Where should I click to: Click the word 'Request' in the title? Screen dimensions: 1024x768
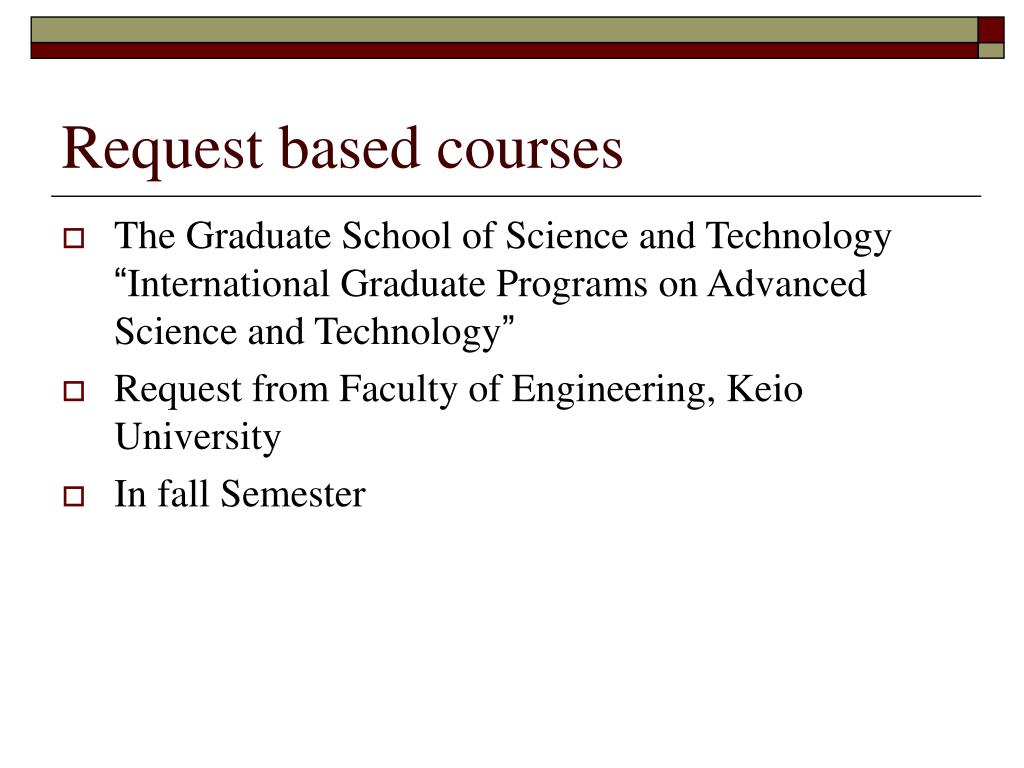click(162, 152)
